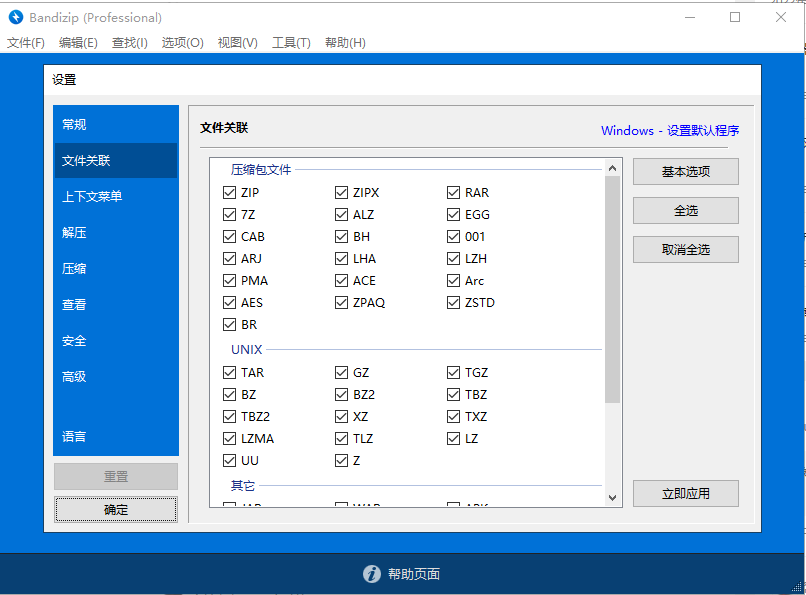Toggle the BR checkbox

[229, 325]
